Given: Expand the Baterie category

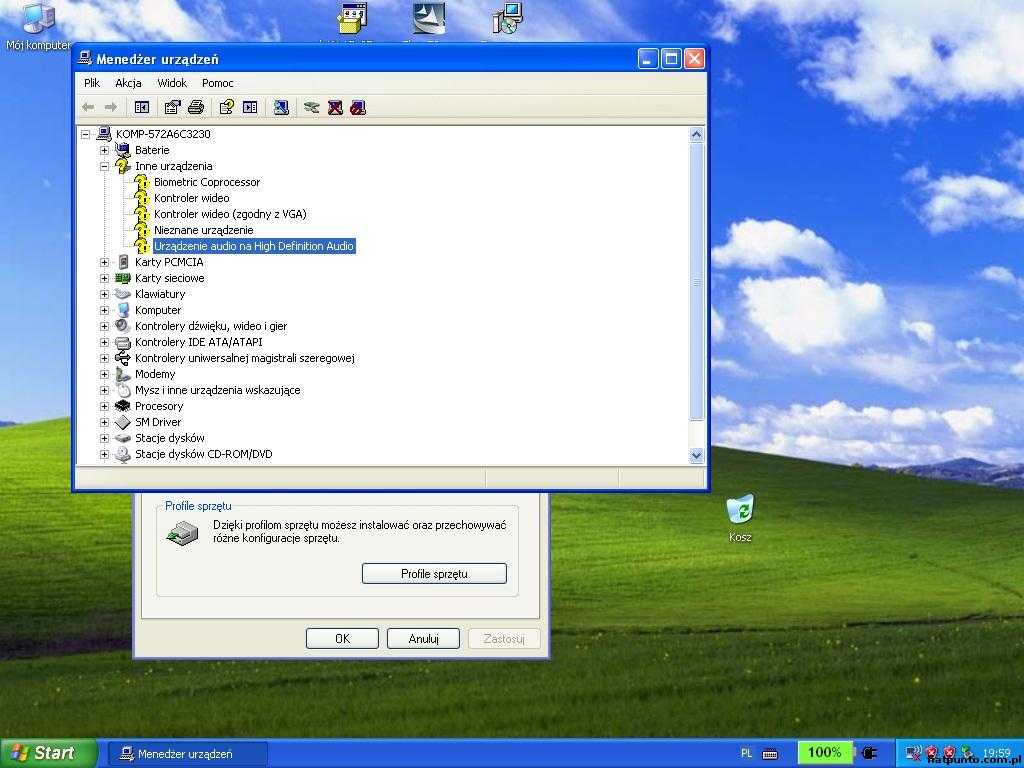Looking at the screenshot, I should (x=104, y=150).
